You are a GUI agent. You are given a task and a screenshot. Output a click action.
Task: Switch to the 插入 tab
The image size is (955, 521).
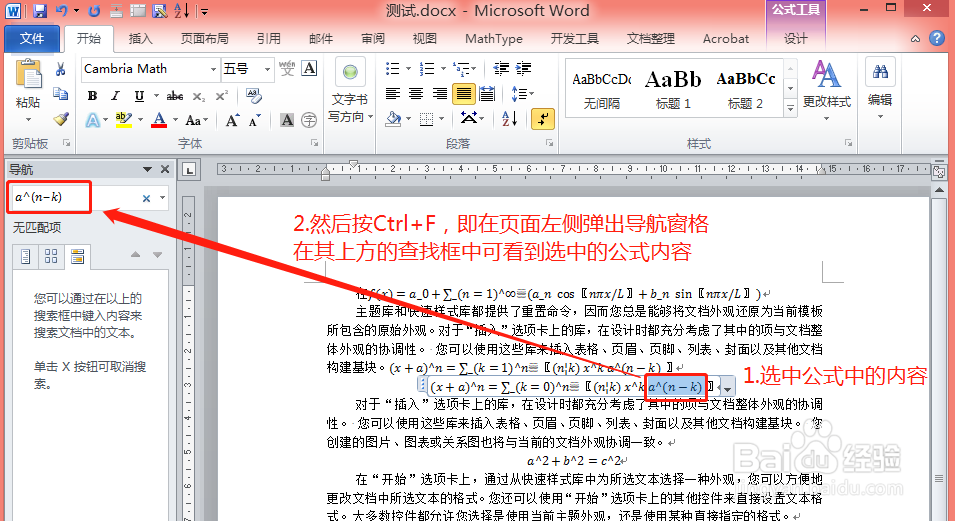click(x=141, y=38)
